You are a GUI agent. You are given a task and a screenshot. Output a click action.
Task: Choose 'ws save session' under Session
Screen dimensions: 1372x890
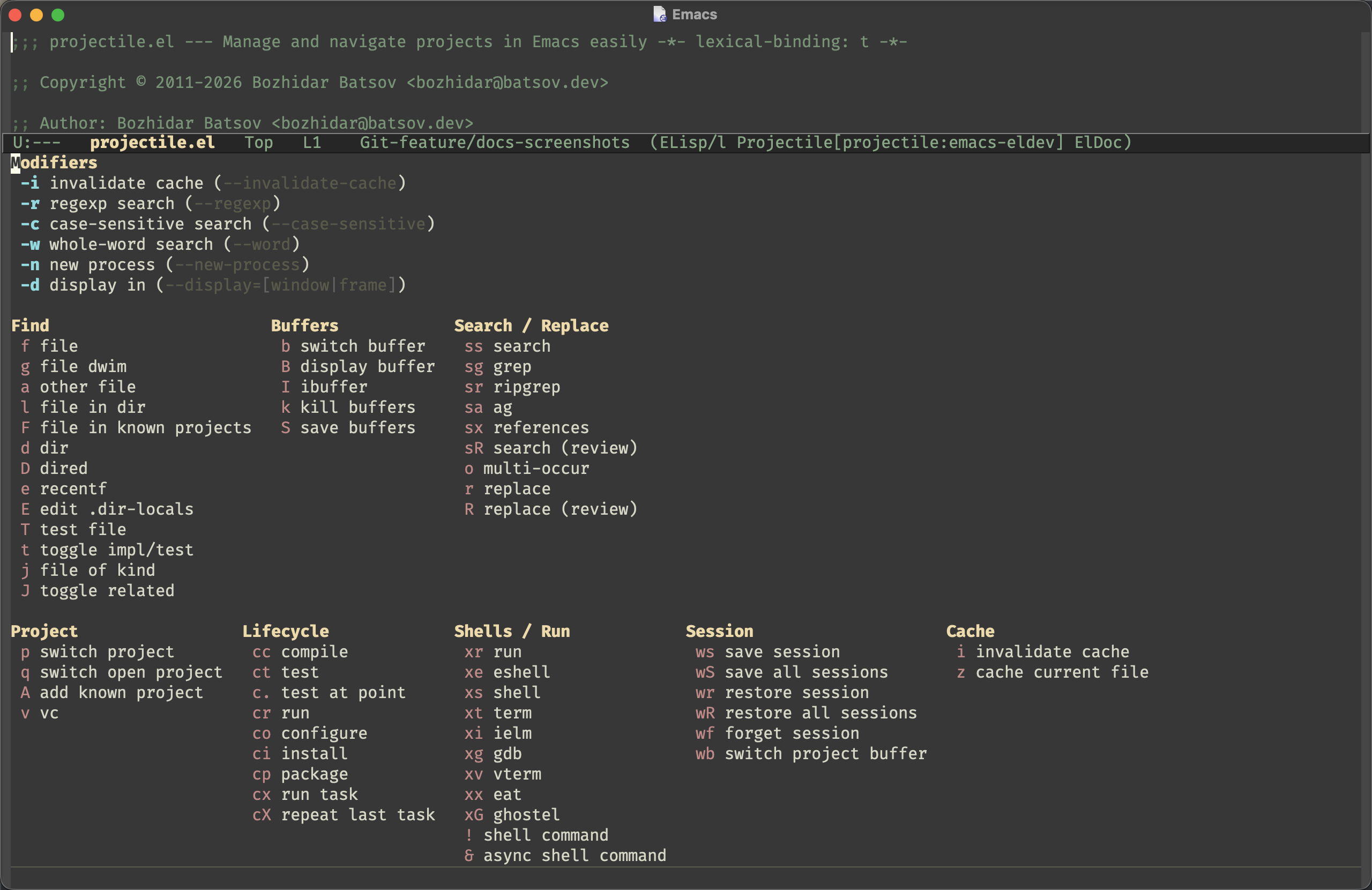click(768, 652)
